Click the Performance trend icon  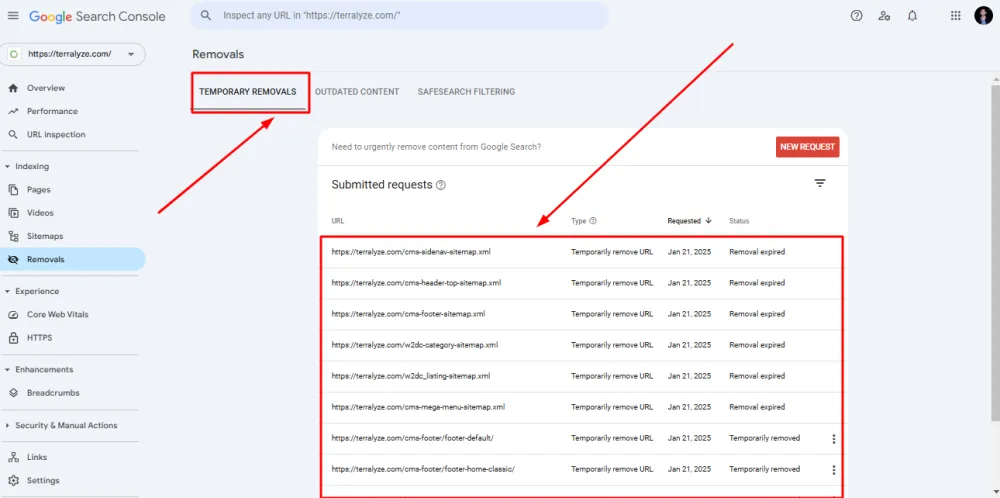(13, 112)
